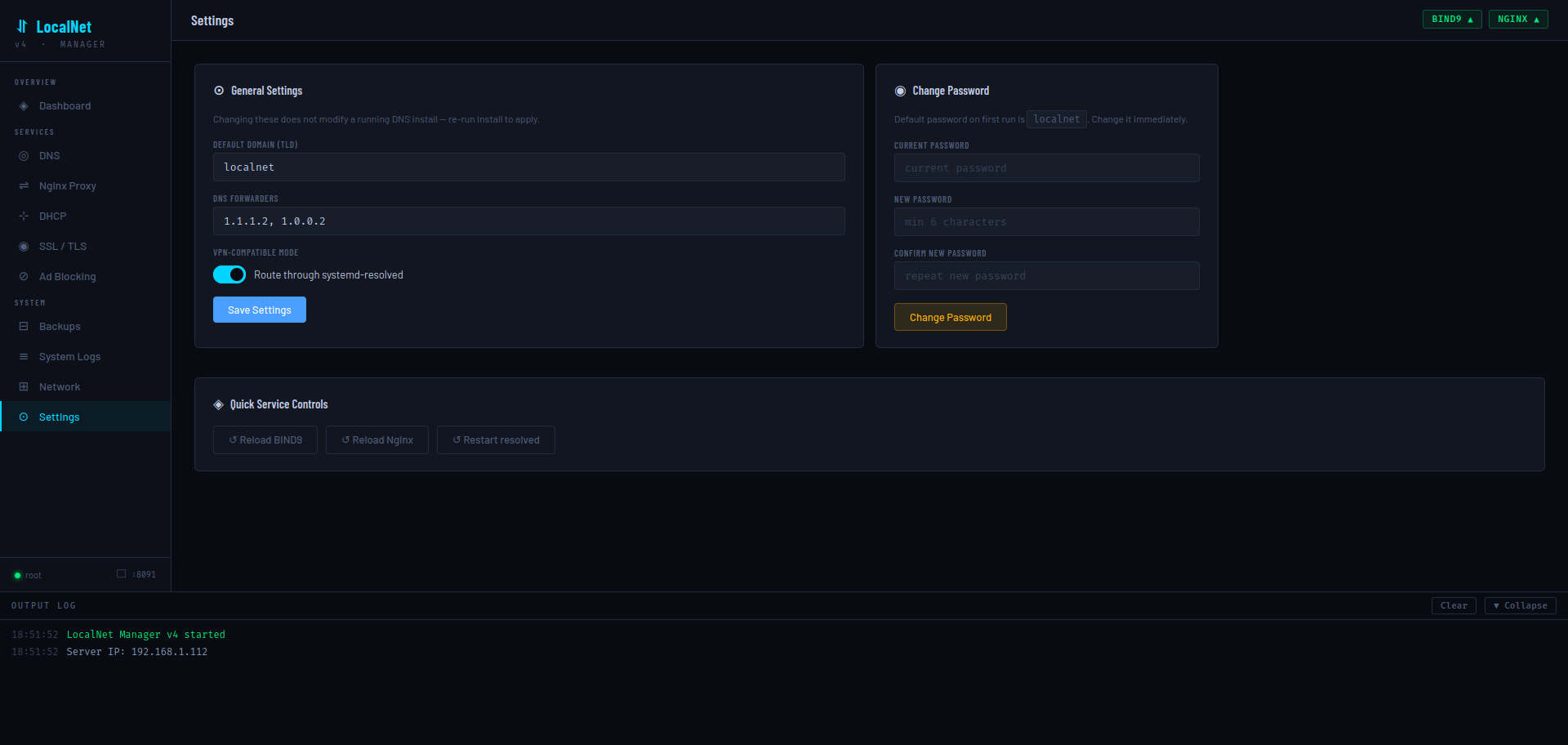
Task: Focus the DNS Forwarders field
Action: 529,221
